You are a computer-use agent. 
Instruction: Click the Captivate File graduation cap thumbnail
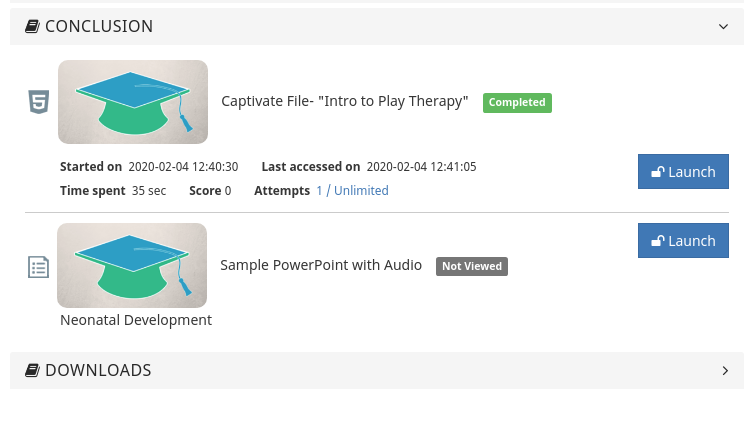coord(133,102)
